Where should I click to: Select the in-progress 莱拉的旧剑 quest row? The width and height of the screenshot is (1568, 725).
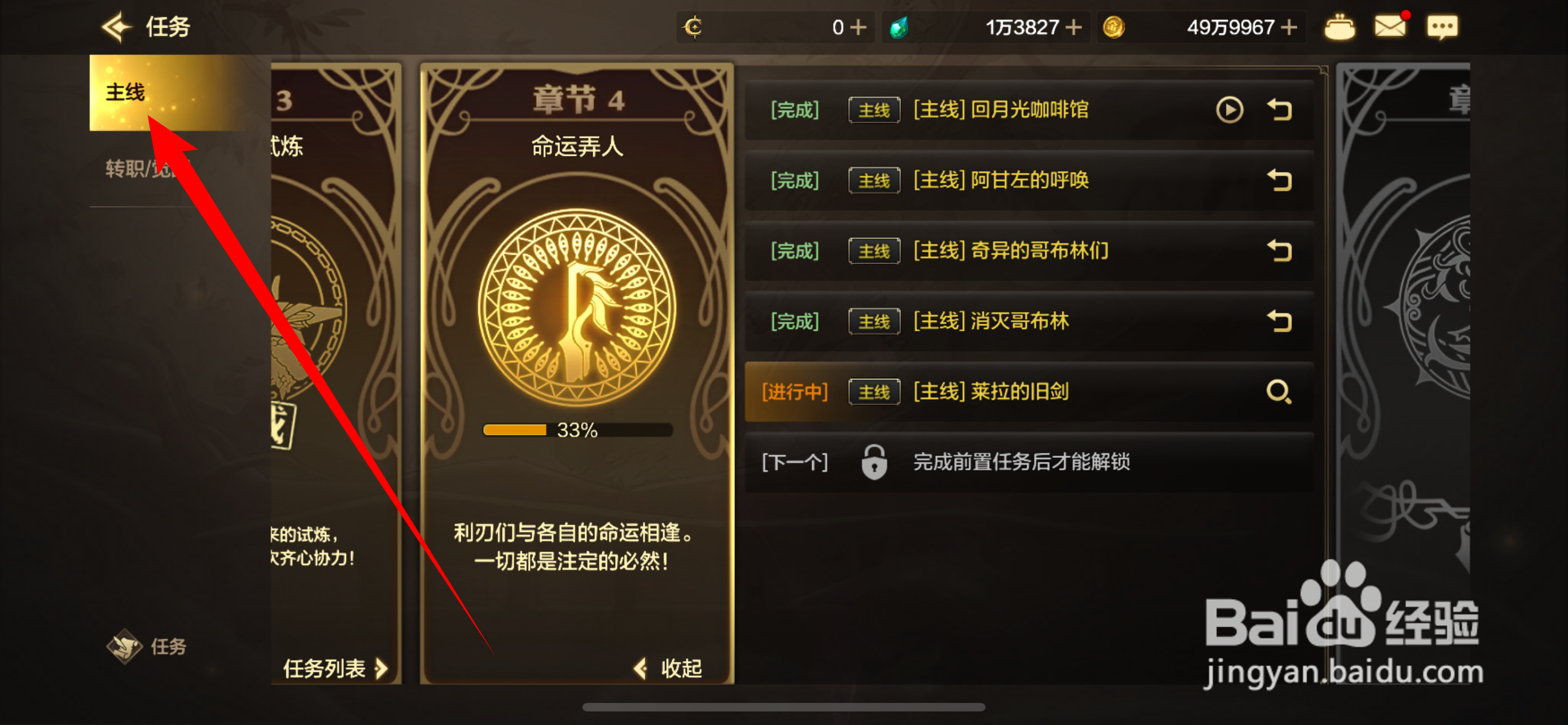tap(1029, 391)
